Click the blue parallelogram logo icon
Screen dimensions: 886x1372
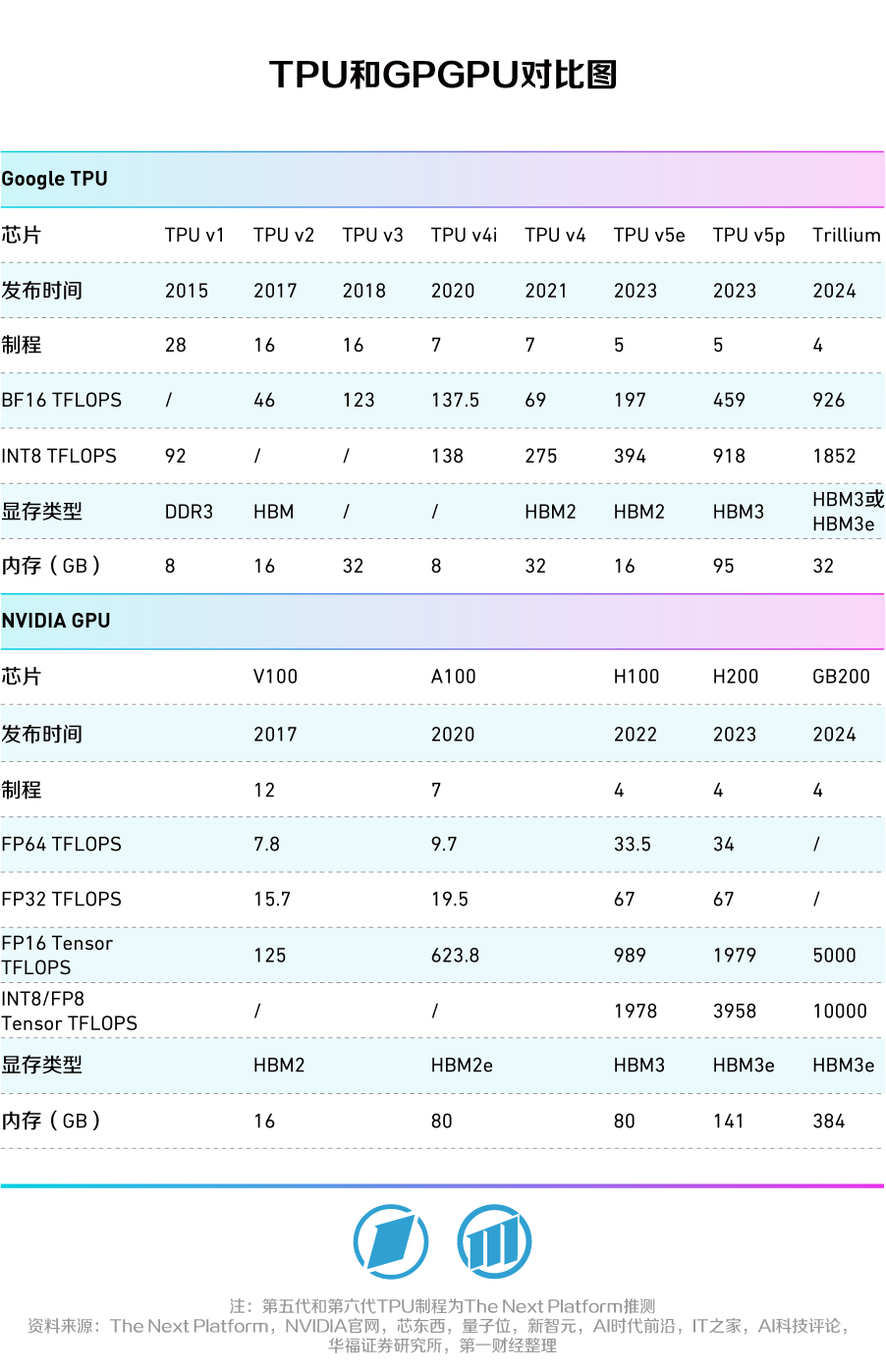[x=391, y=1241]
